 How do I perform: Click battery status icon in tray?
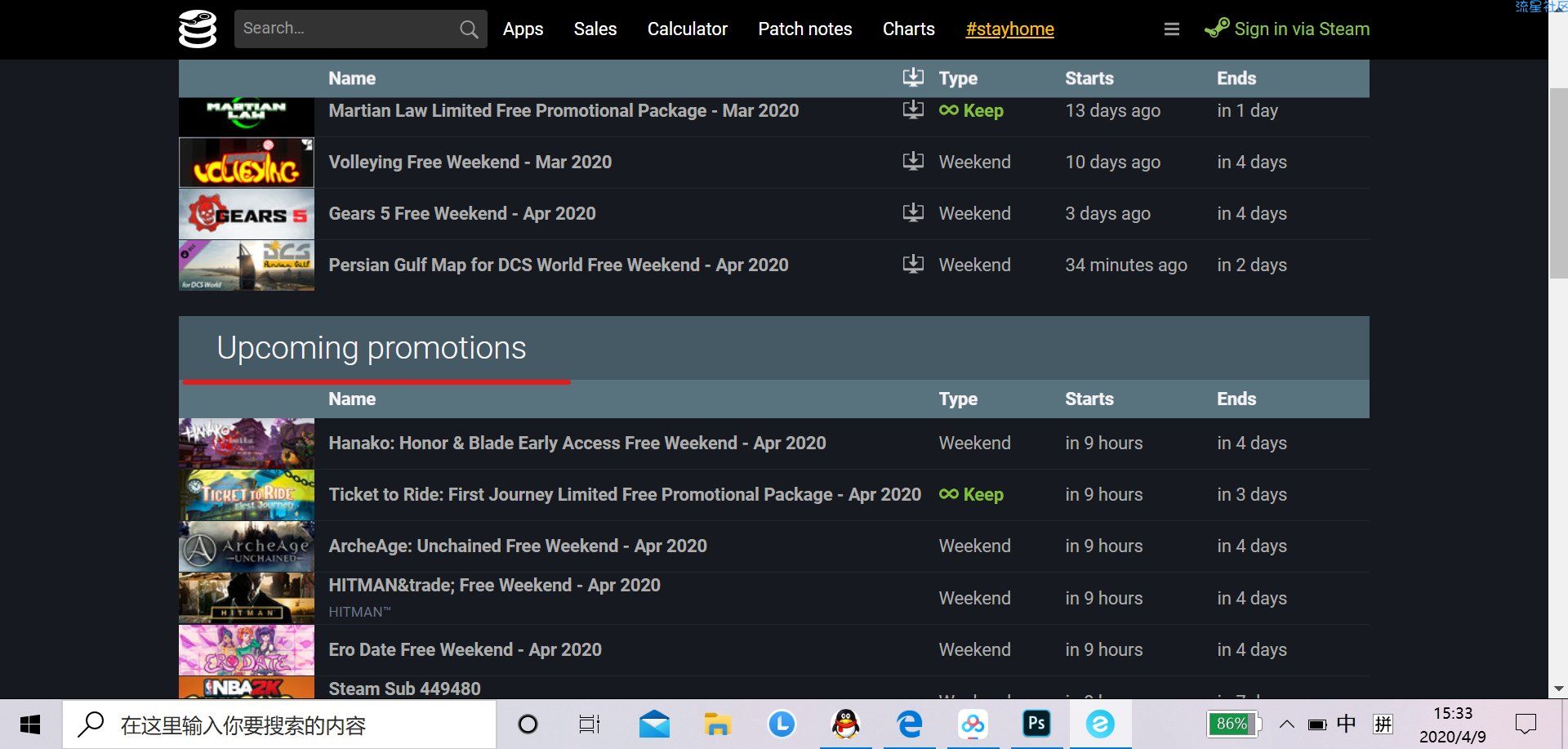[x=1317, y=724]
